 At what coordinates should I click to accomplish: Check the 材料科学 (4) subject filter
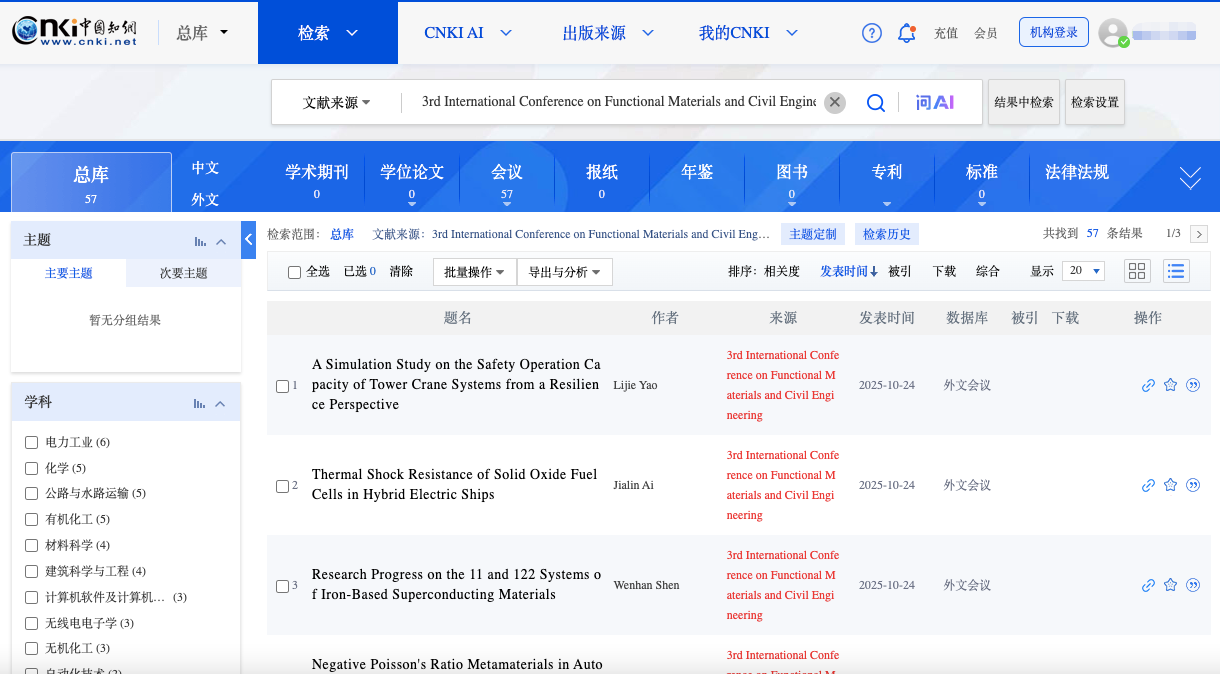click(x=31, y=545)
